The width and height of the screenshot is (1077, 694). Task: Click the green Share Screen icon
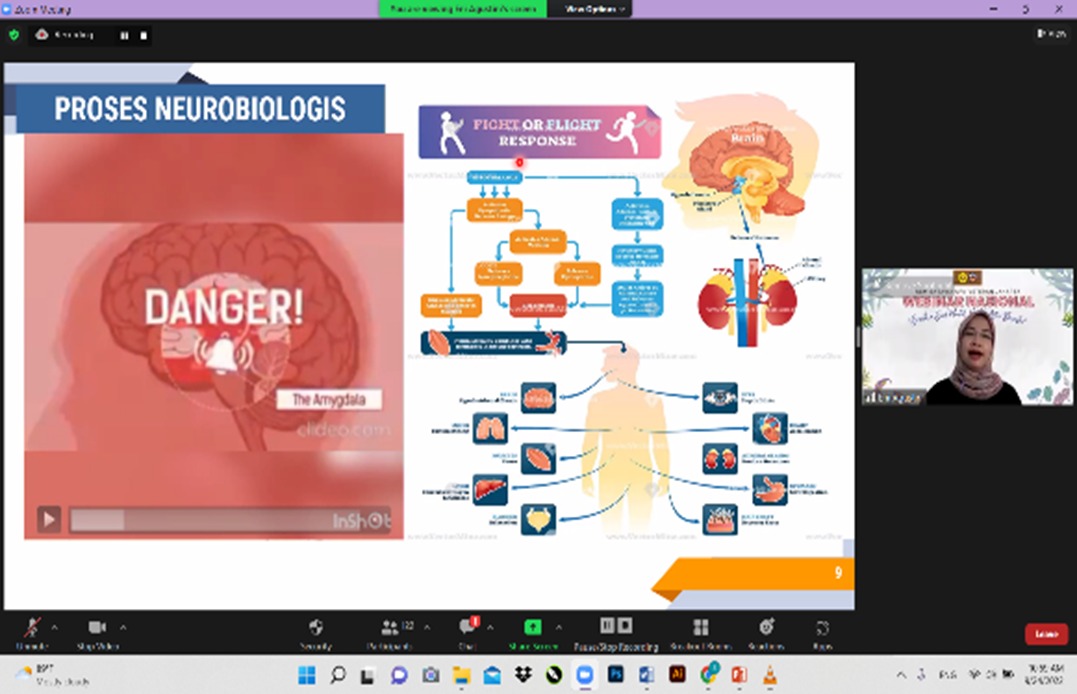533,628
